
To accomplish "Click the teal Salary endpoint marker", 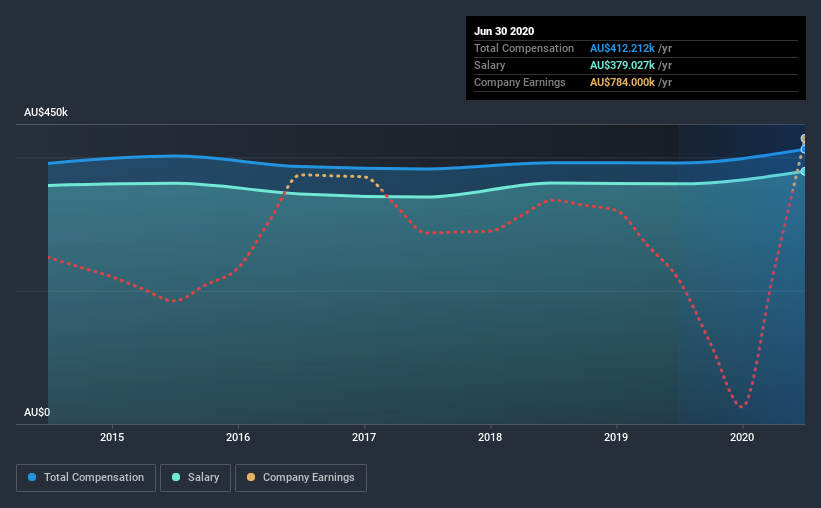I will (x=803, y=171).
